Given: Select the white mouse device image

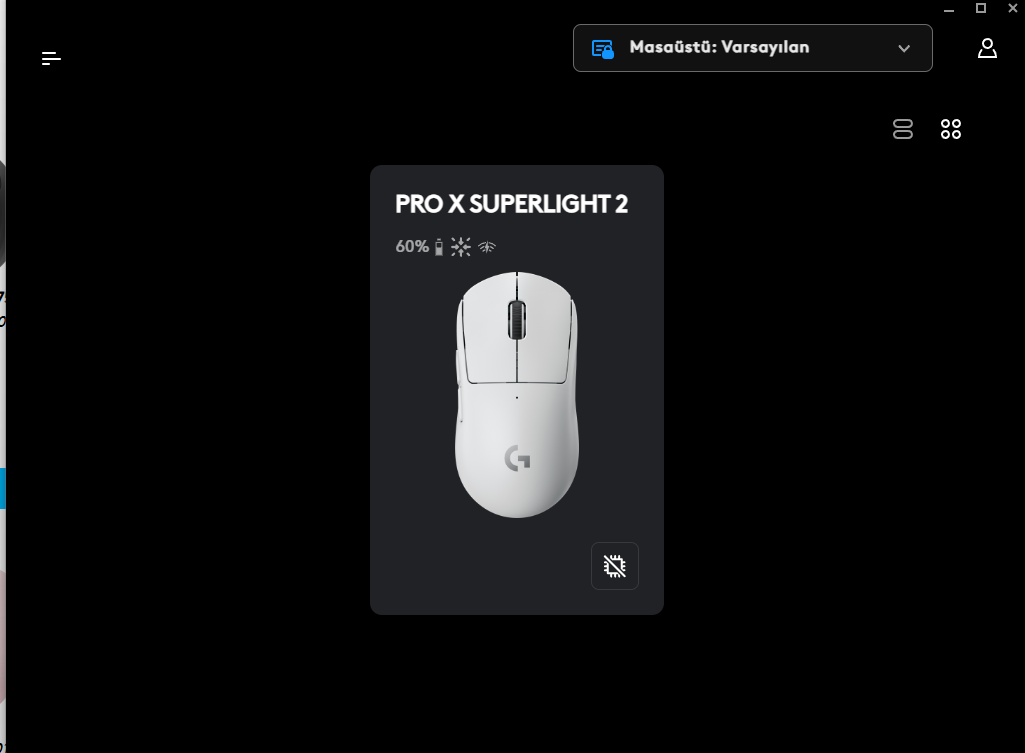Looking at the screenshot, I should tap(516, 395).
